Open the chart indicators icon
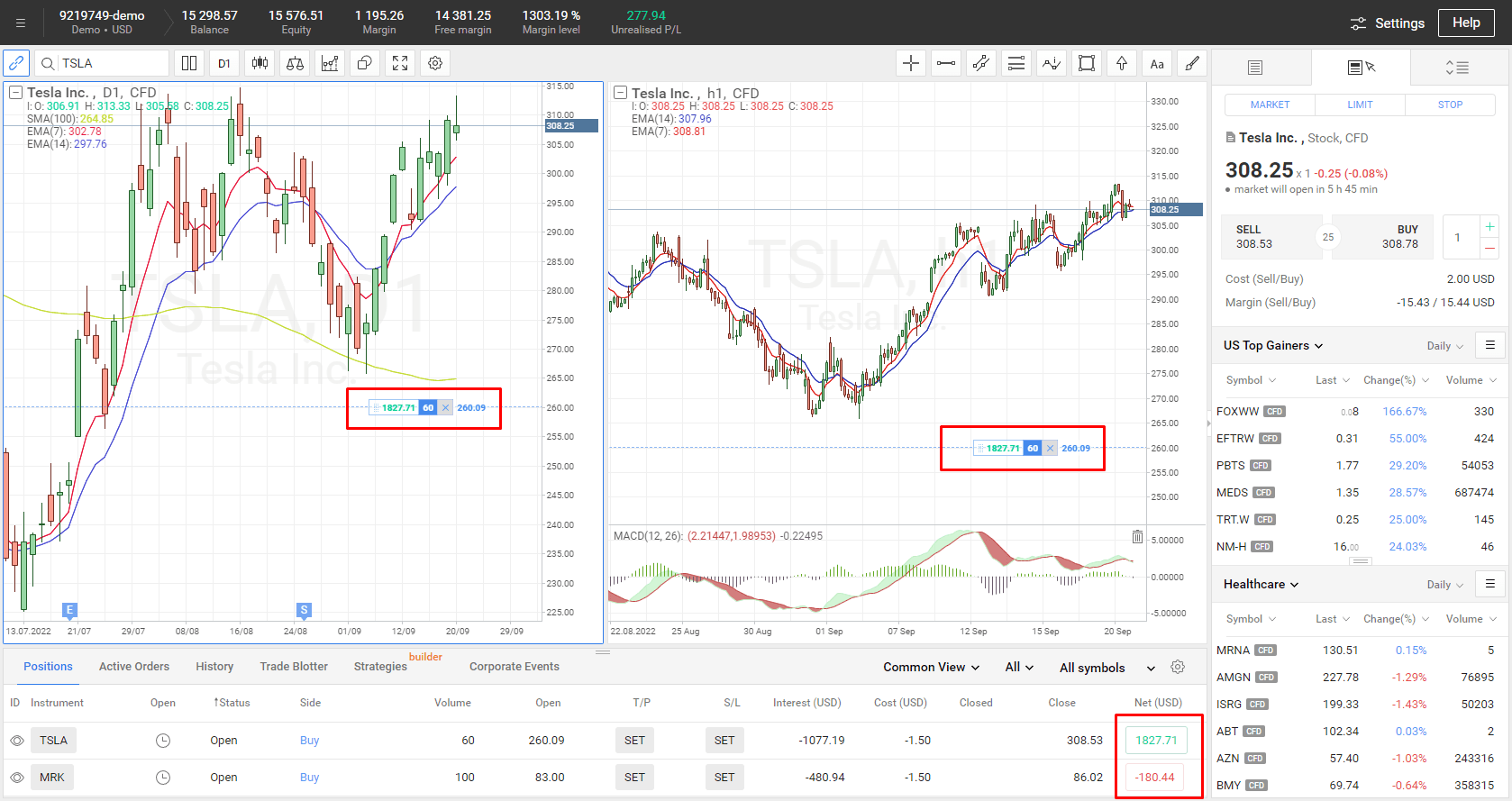This screenshot has width=1512, height=801. (330, 63)
